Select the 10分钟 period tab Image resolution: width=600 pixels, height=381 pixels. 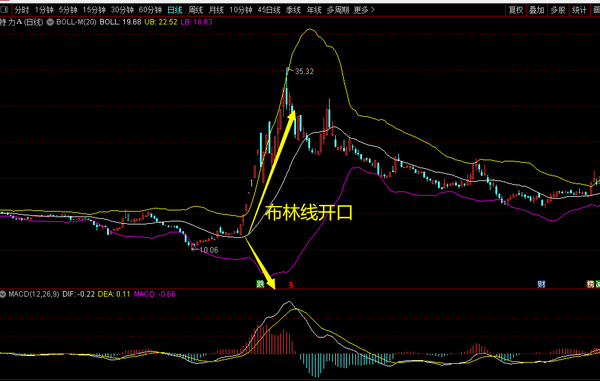241,10
